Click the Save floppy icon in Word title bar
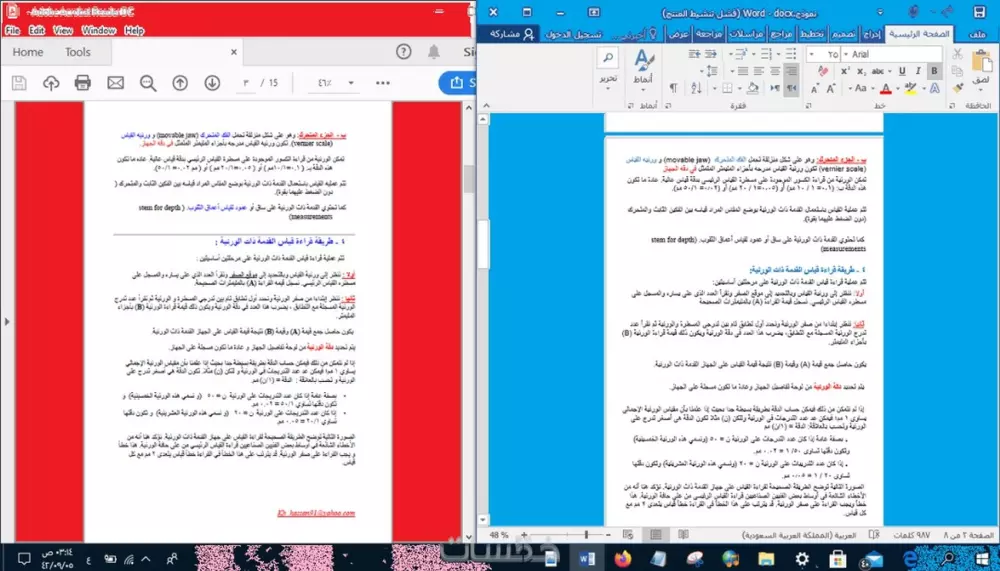 tap(980, 12)
